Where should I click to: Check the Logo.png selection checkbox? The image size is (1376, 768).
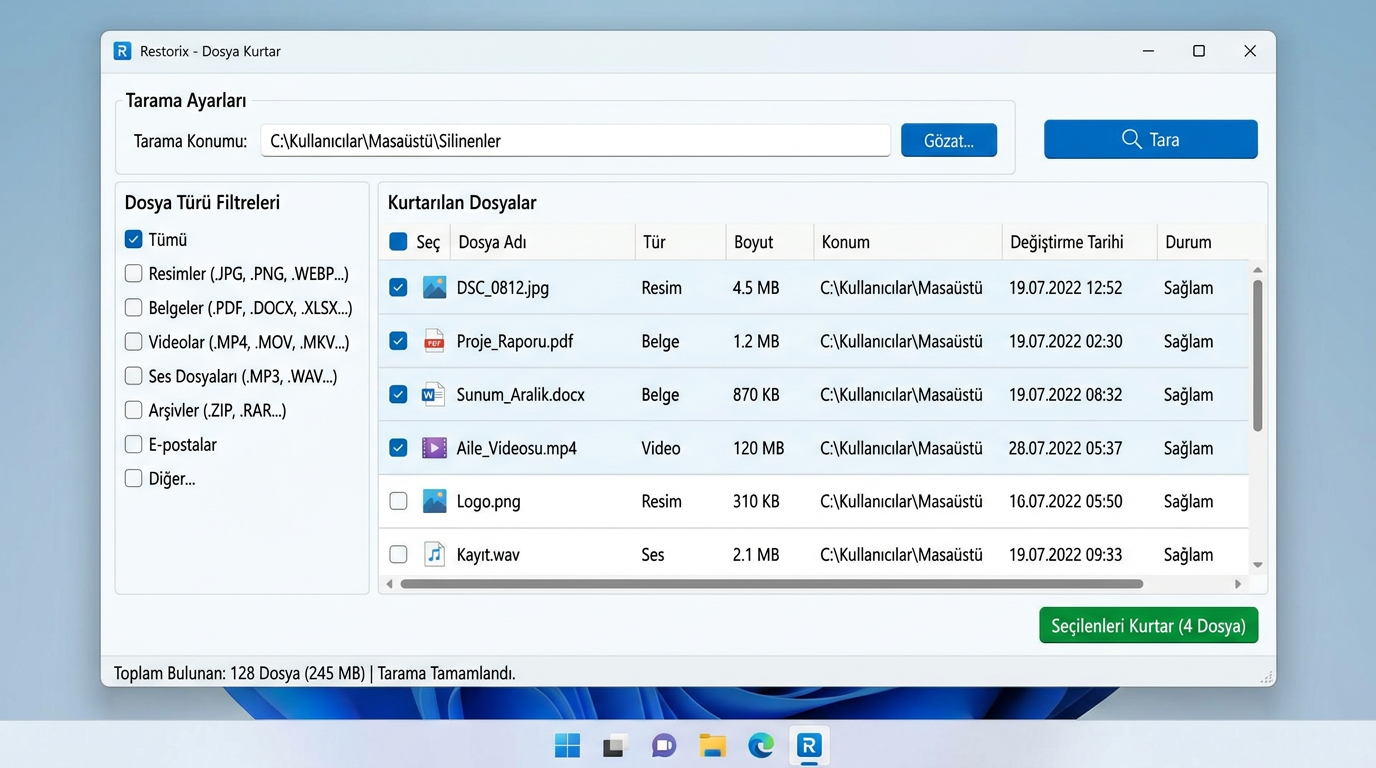(398, 501)
